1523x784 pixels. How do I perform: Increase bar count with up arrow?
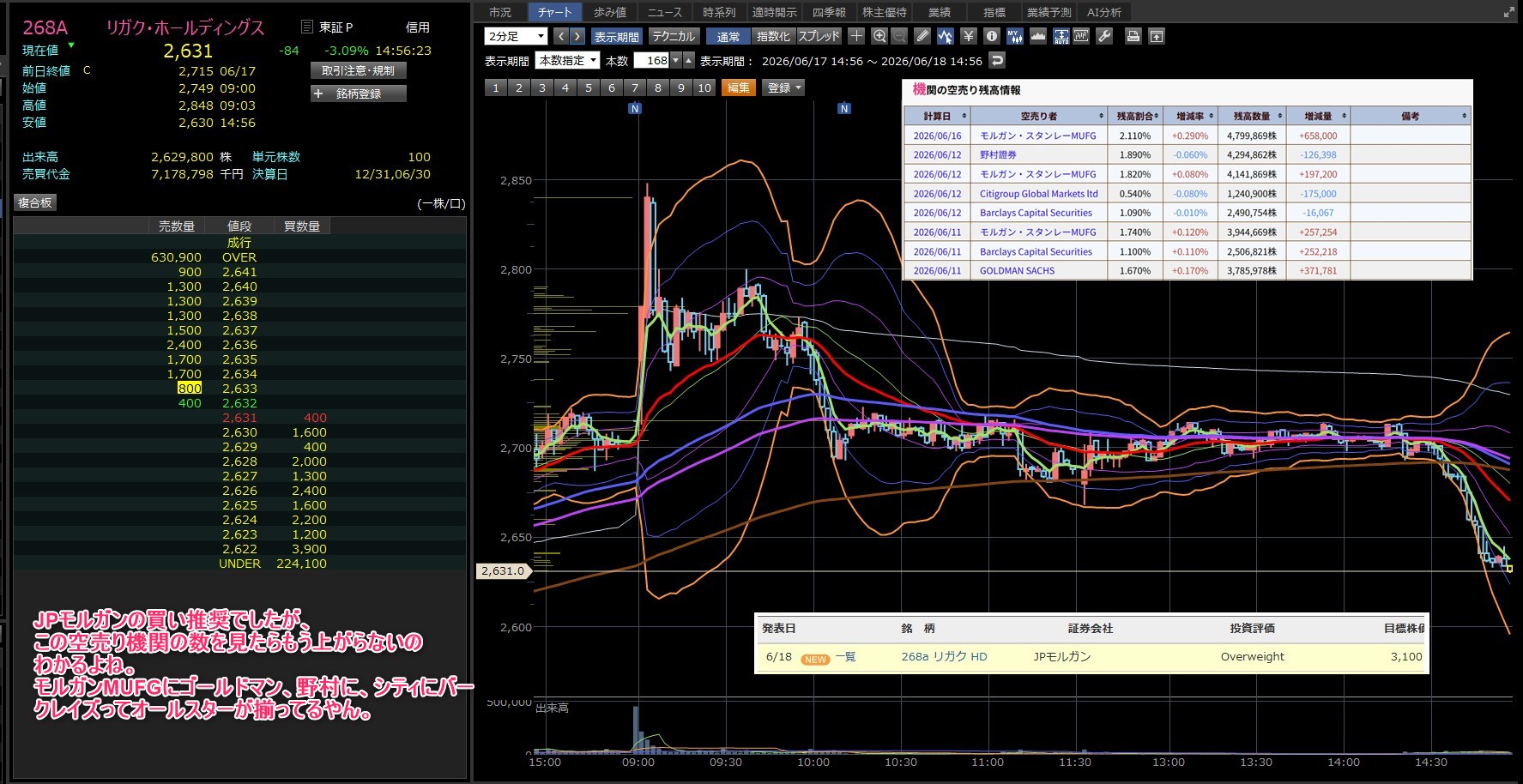click(x=688, y=60)
